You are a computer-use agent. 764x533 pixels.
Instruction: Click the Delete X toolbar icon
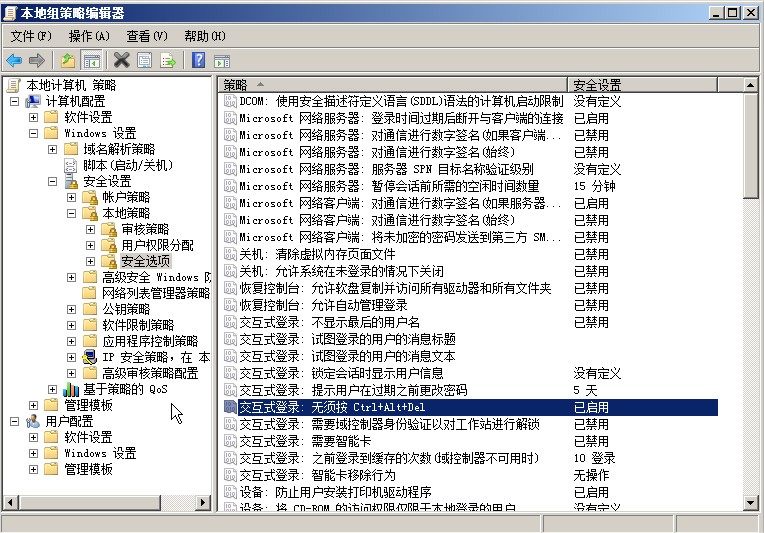click(122, 60)
